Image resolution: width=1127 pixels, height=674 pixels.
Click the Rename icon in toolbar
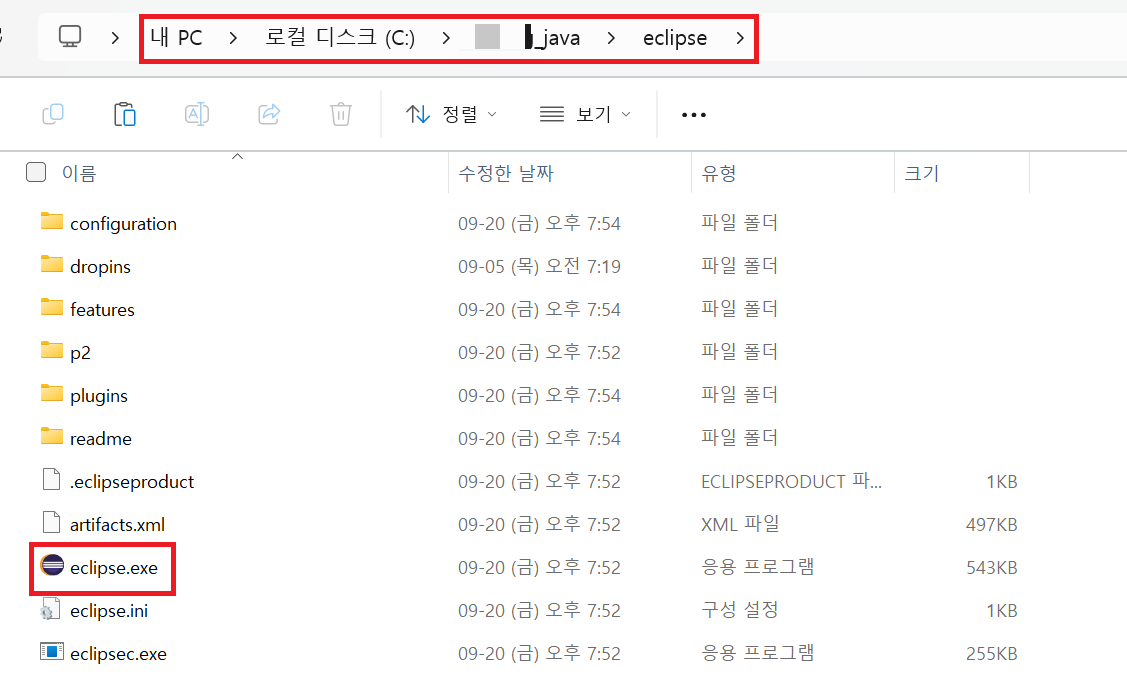pos(197,114)
